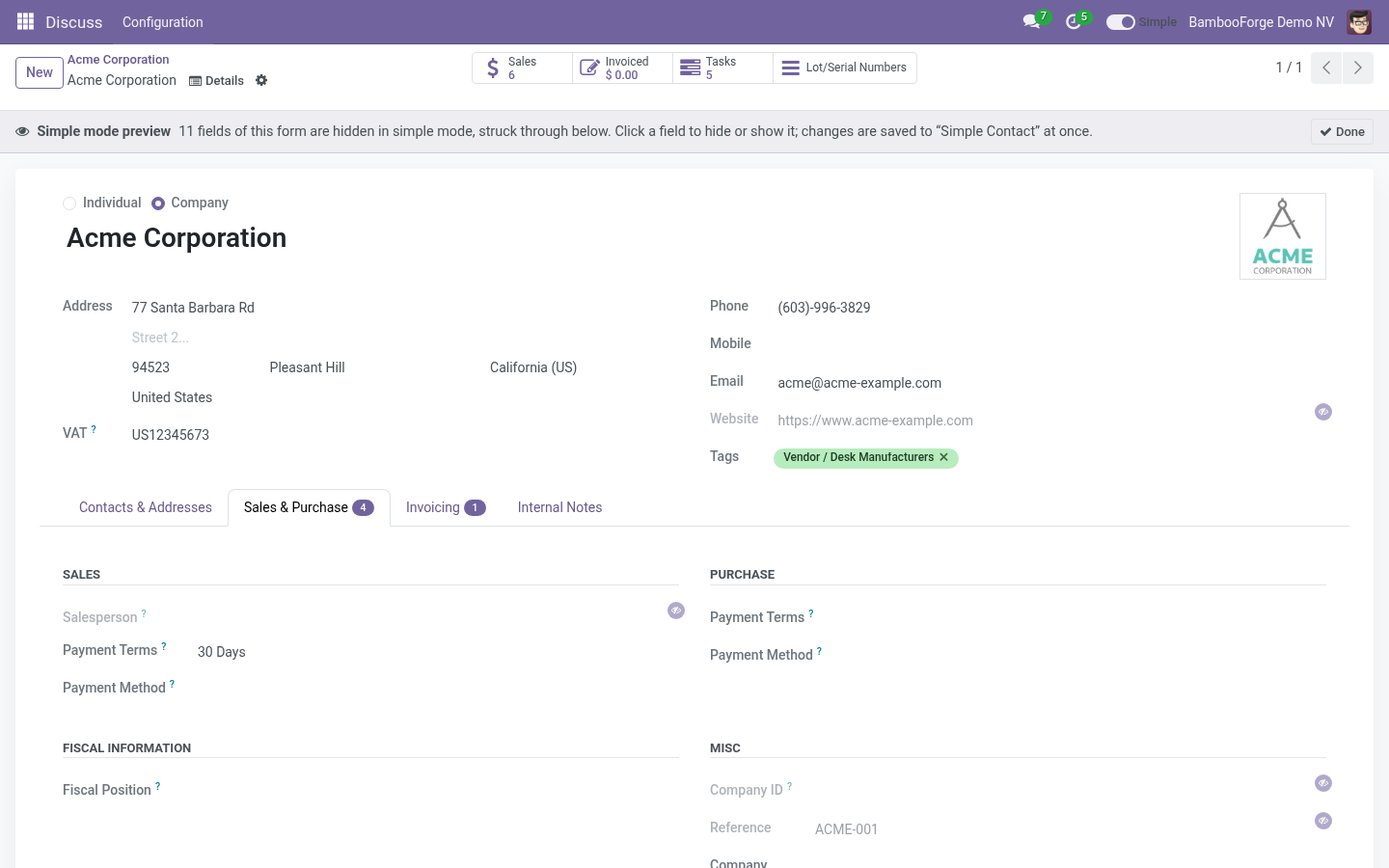Viewport: 1389px width, 868px height.
Task: Switch to the Contacts & Addresses tab
Action: (146, 507)
